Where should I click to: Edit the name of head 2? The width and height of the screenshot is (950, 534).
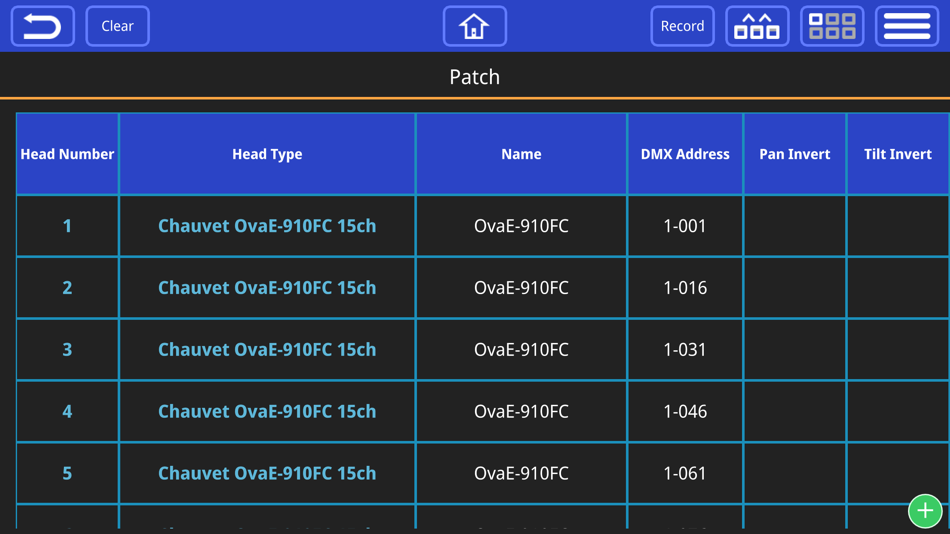tap(521, 288)
